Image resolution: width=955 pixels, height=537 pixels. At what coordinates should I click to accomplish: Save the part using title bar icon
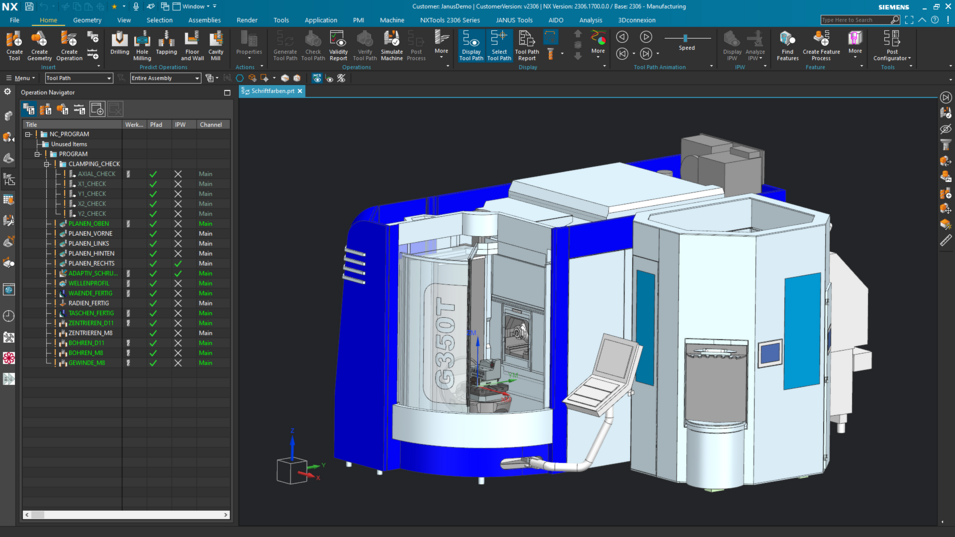tap(29, 7)
